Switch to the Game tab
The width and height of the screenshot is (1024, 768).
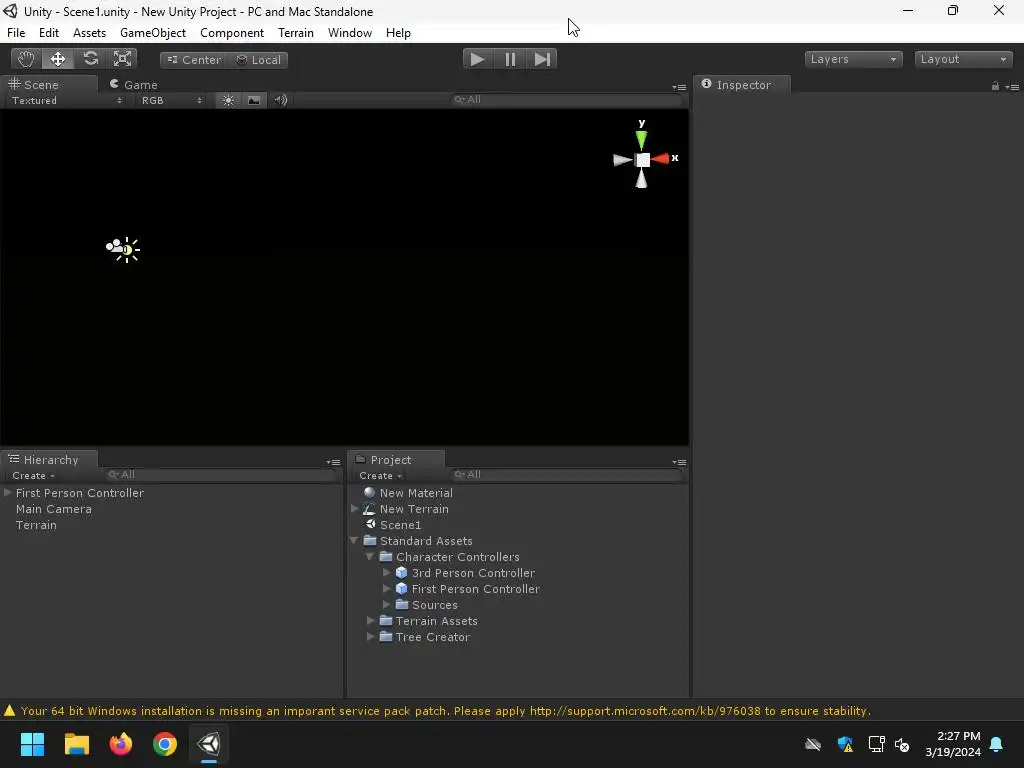point(133,84)
